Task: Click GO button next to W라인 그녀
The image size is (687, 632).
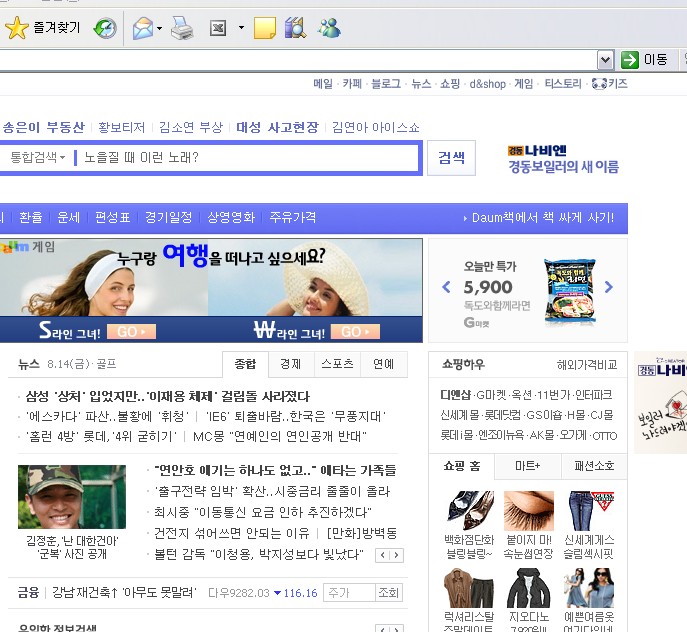Action: [x=355, y=332]
